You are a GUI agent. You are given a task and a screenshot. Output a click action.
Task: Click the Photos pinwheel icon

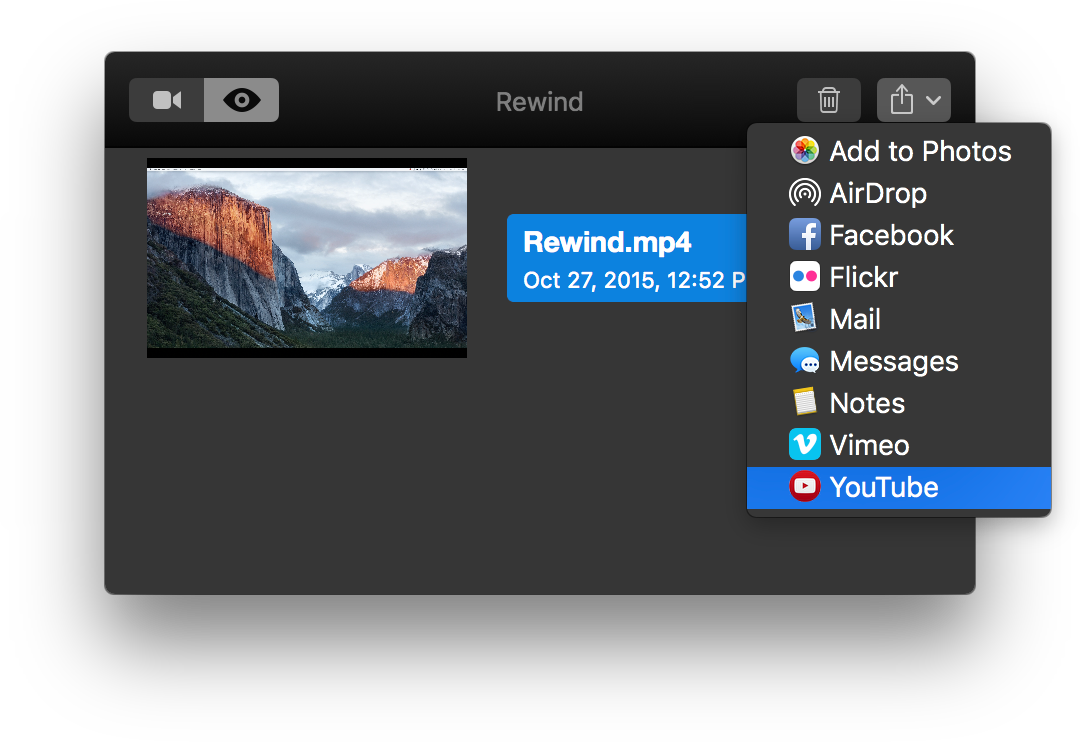tap(804, 150)
